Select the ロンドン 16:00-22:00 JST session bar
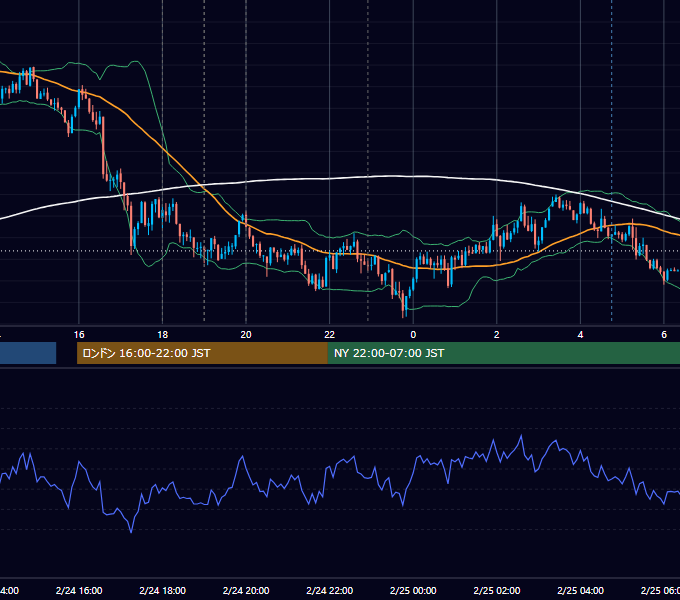Image resolution: width=680 pixels, height=600 pixels. (202, 353)
